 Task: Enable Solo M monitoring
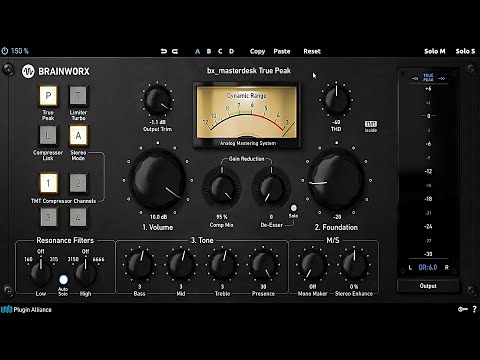(x=435, y=51)
